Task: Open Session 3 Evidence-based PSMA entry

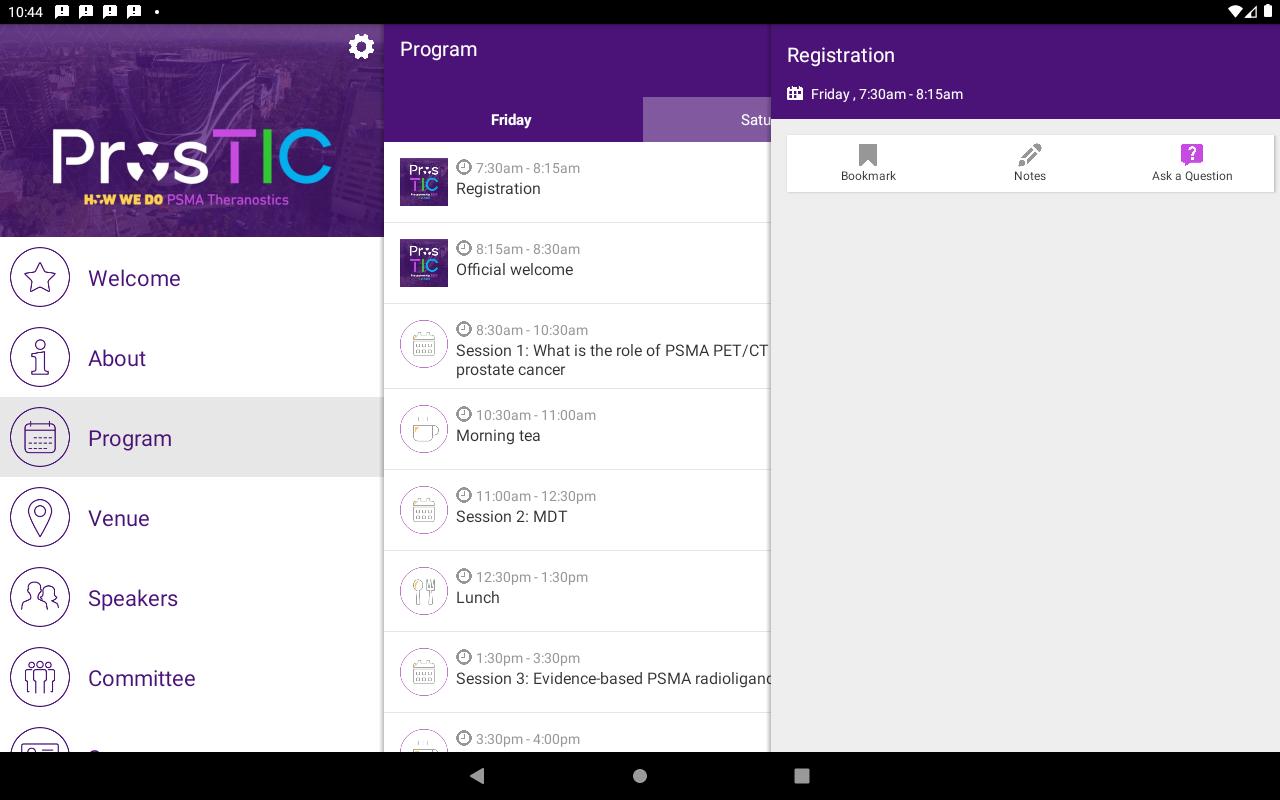Action: tap(577, 672)
